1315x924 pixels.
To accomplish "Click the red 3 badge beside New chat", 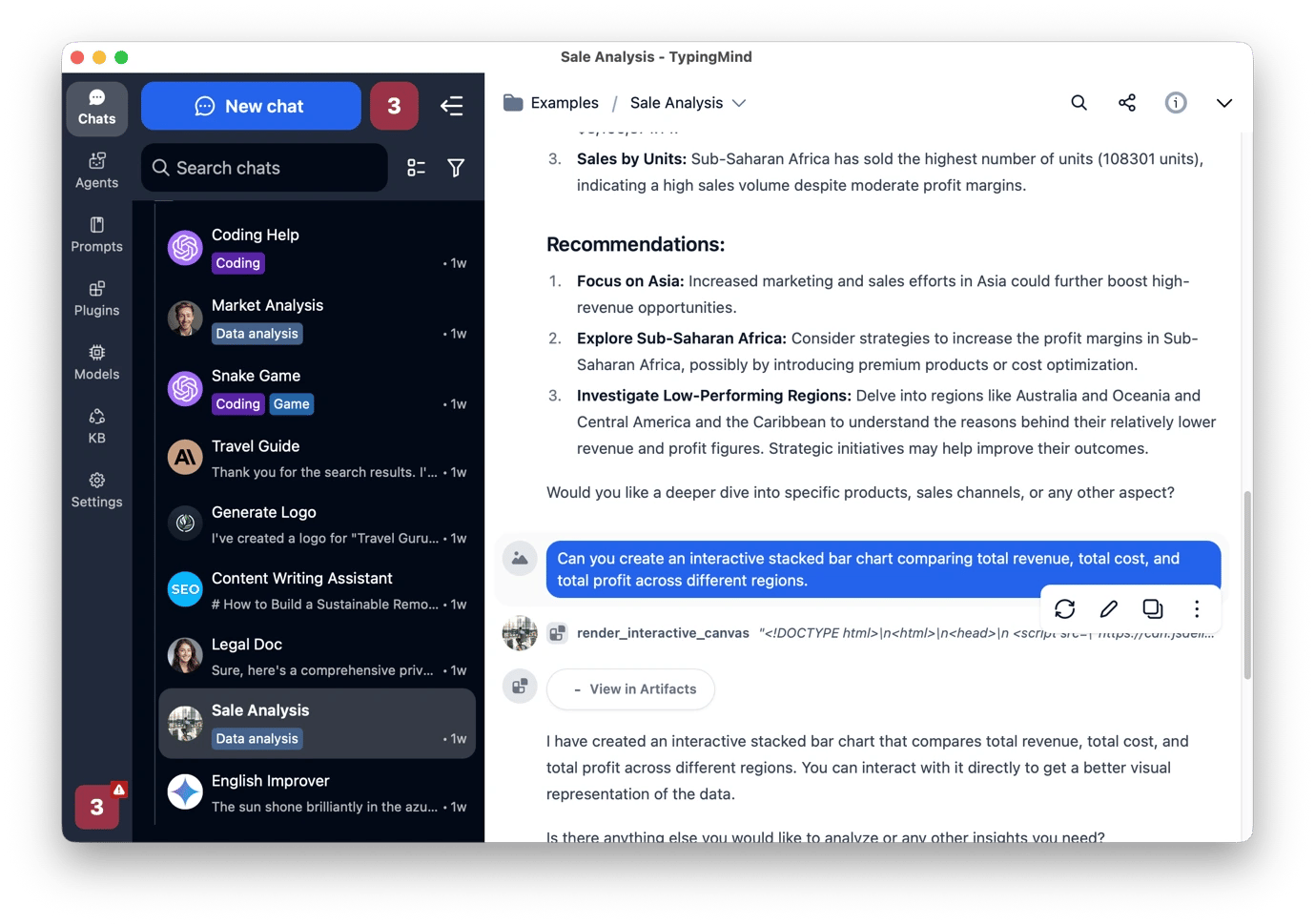I will coord(394,106).
